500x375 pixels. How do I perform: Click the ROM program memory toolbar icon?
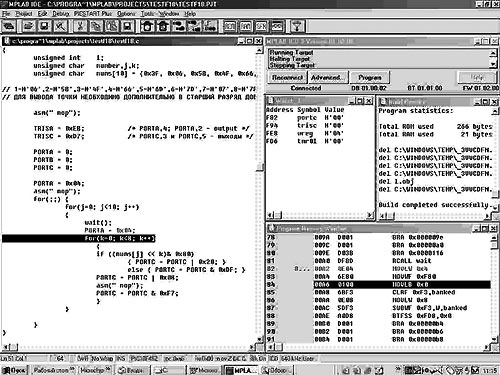click(229, 26)
